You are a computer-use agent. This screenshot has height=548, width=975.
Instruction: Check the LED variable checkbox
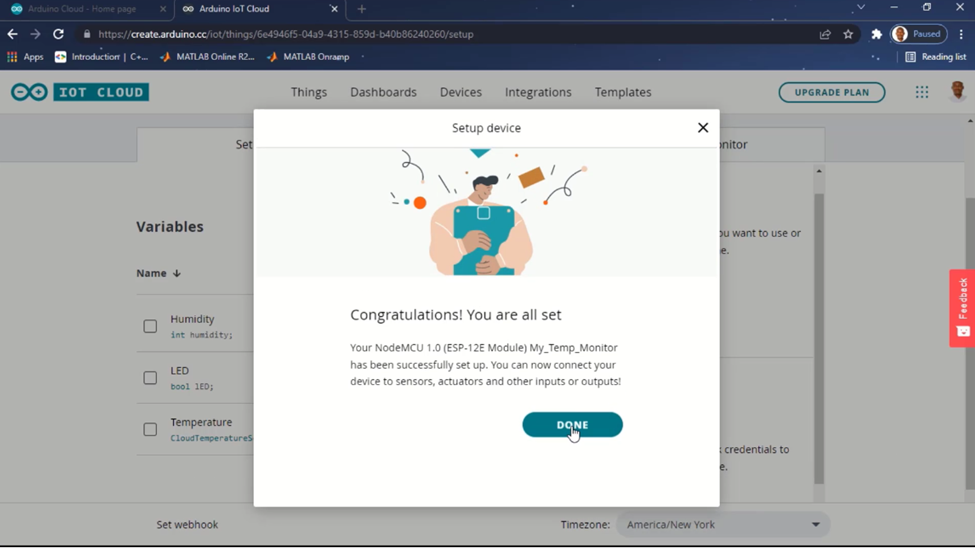point(150,378)
